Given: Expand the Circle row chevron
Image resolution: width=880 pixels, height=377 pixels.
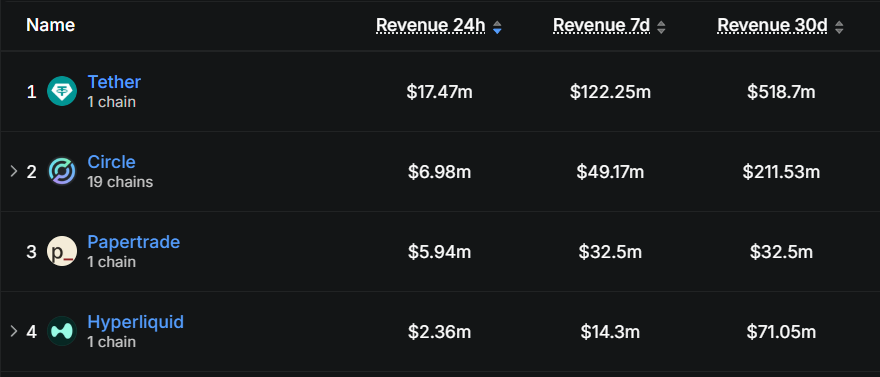Looking at the screenshot, I should pyautogui.click(x=14, y=171).
